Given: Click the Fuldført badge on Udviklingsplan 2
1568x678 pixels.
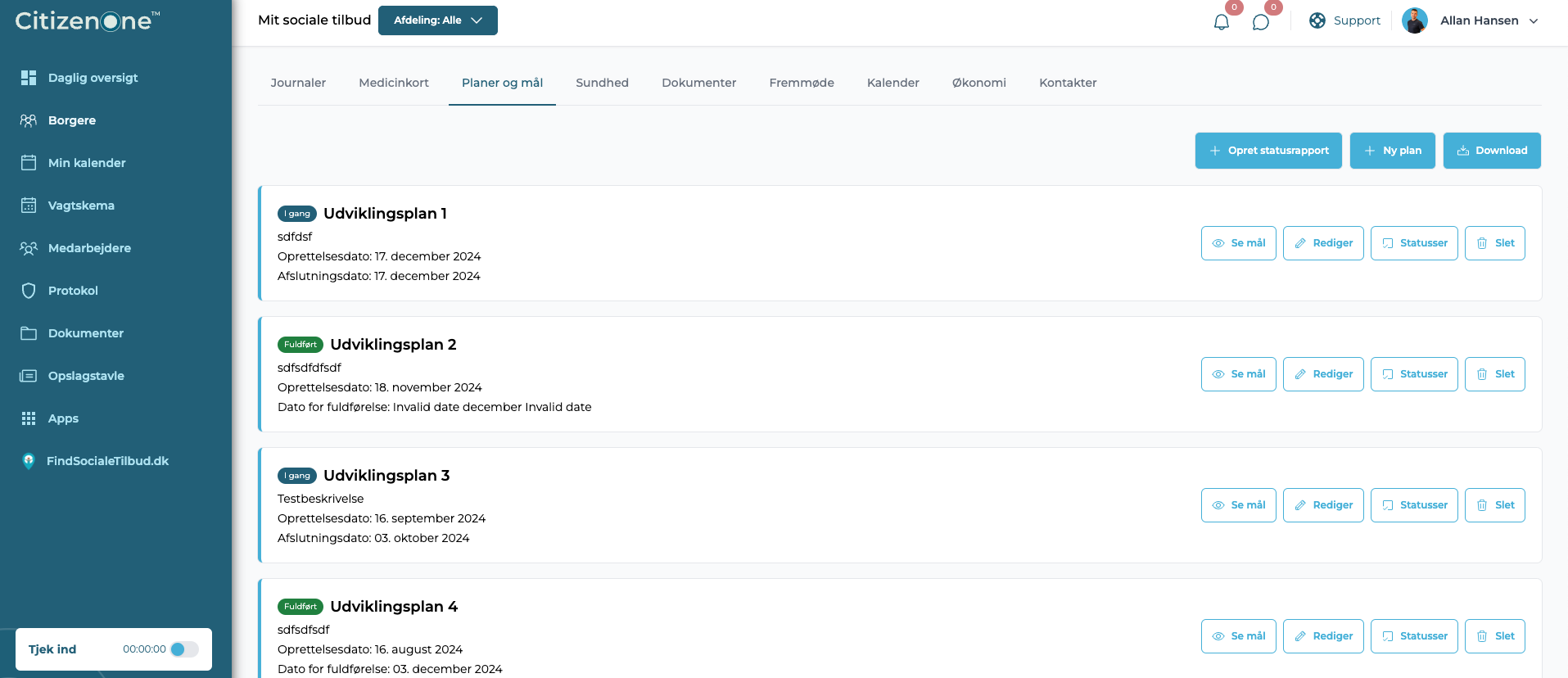Looking at the screenshot, I should 300,345.
